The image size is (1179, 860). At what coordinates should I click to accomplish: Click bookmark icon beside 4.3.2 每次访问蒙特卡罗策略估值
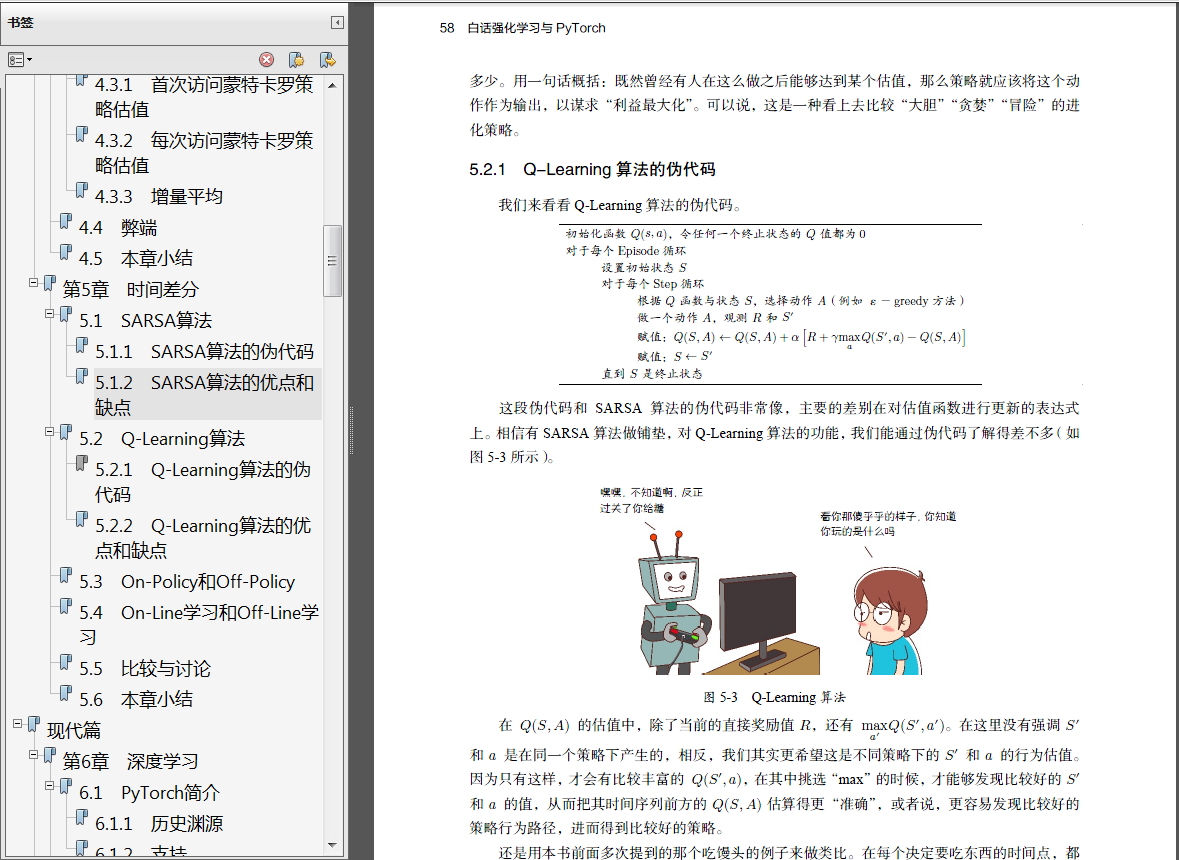pos(82,135)
